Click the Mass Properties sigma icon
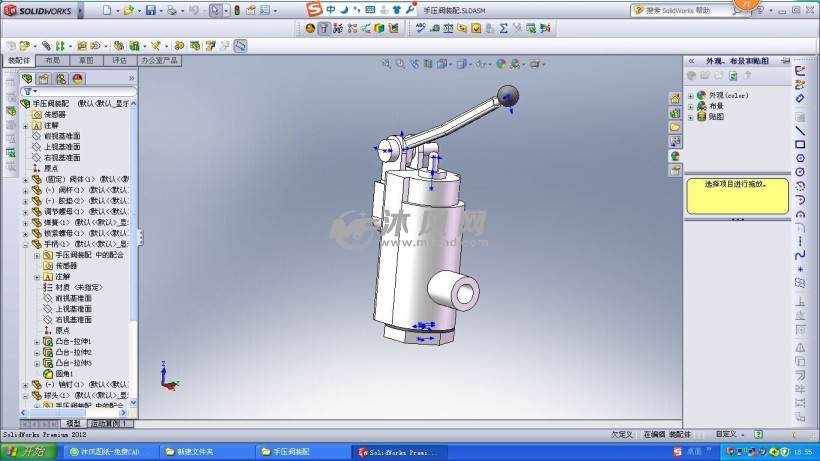The height and width of the screenshot is (461, 820). [x=503, y=28]
